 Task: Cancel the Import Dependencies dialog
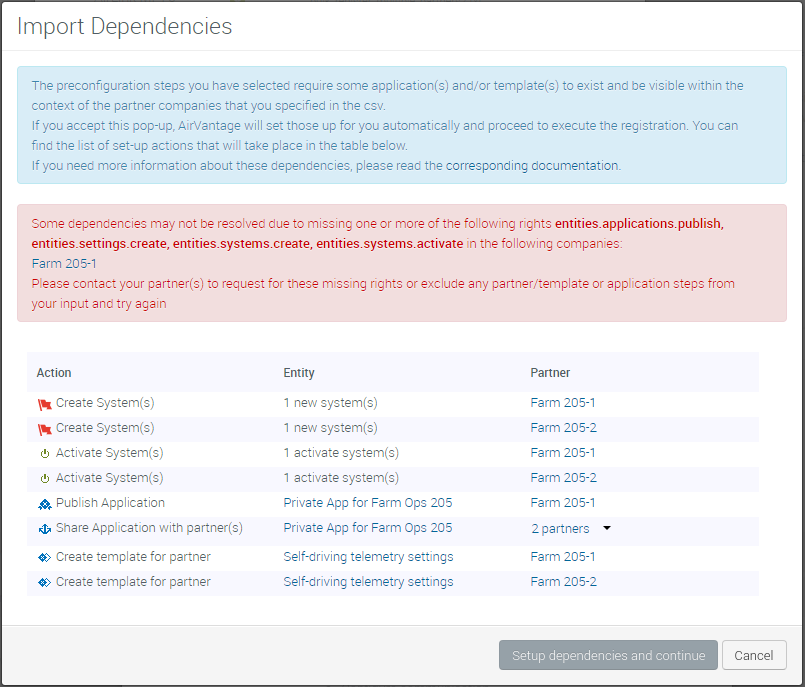(753, 656)
